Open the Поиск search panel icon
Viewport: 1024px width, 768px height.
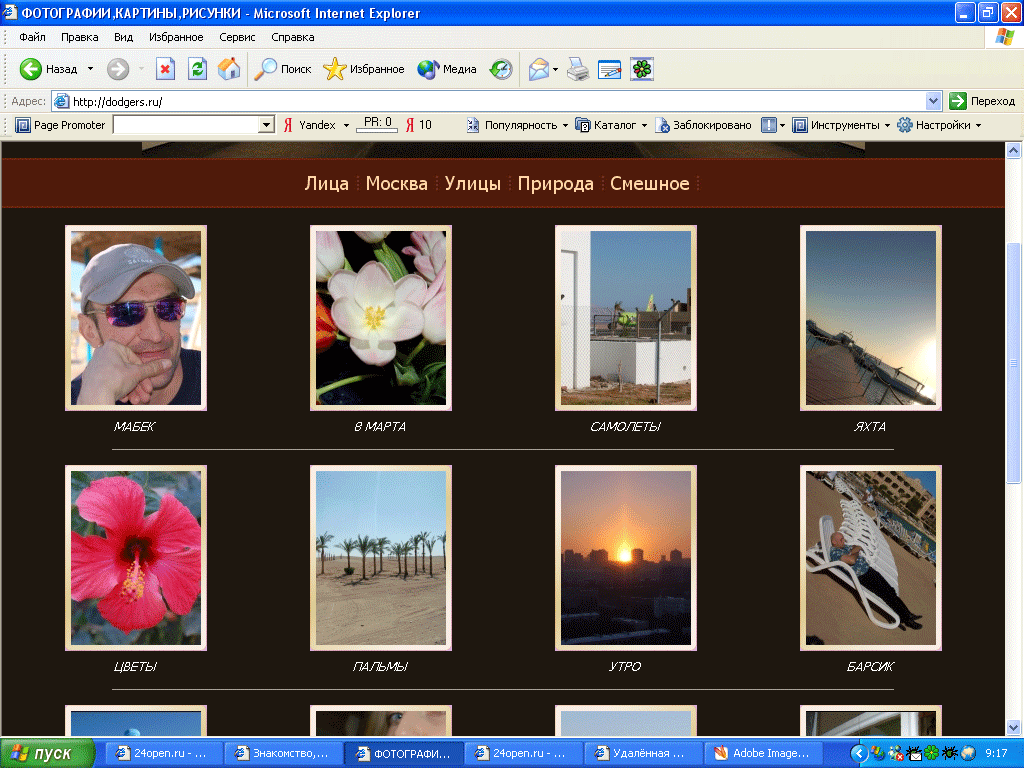[x=266, y=69]
